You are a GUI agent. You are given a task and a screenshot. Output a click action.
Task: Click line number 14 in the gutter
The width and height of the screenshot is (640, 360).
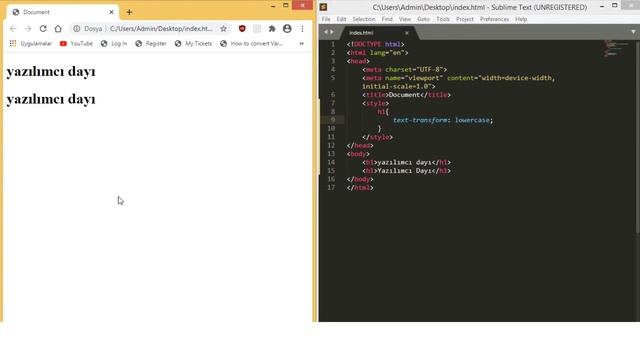[331, 162]
